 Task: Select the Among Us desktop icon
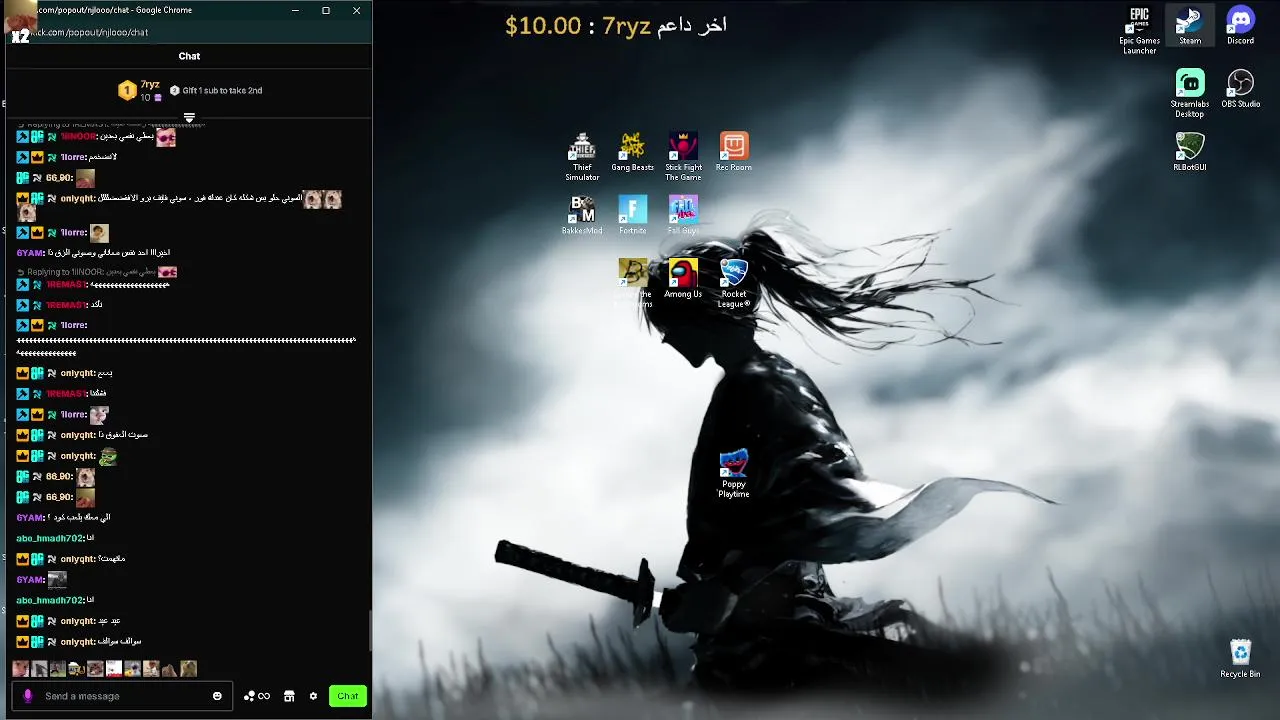point(683,279)
